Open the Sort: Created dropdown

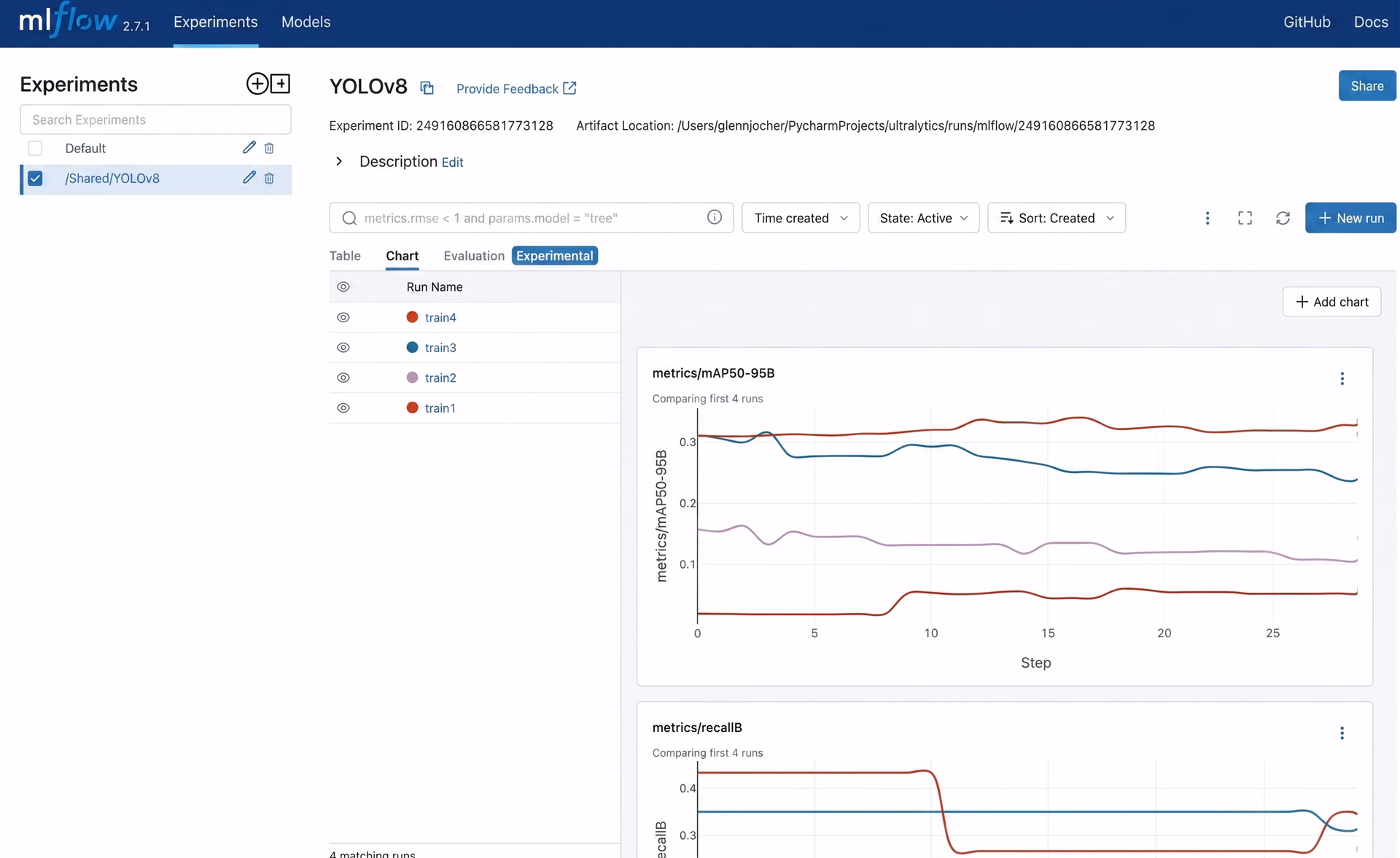coord(1057,218)
